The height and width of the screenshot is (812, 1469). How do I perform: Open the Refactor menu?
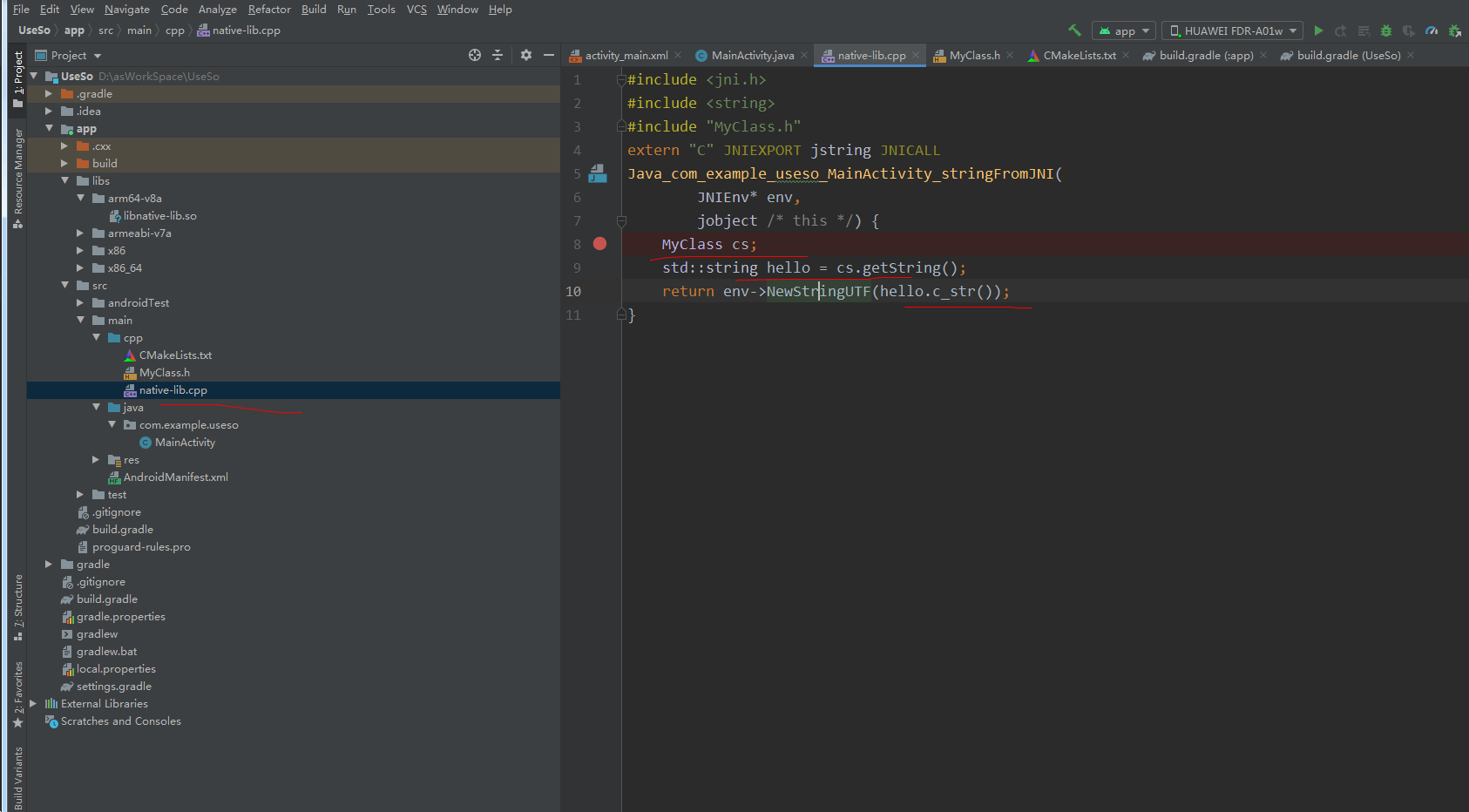click(268, 9)
